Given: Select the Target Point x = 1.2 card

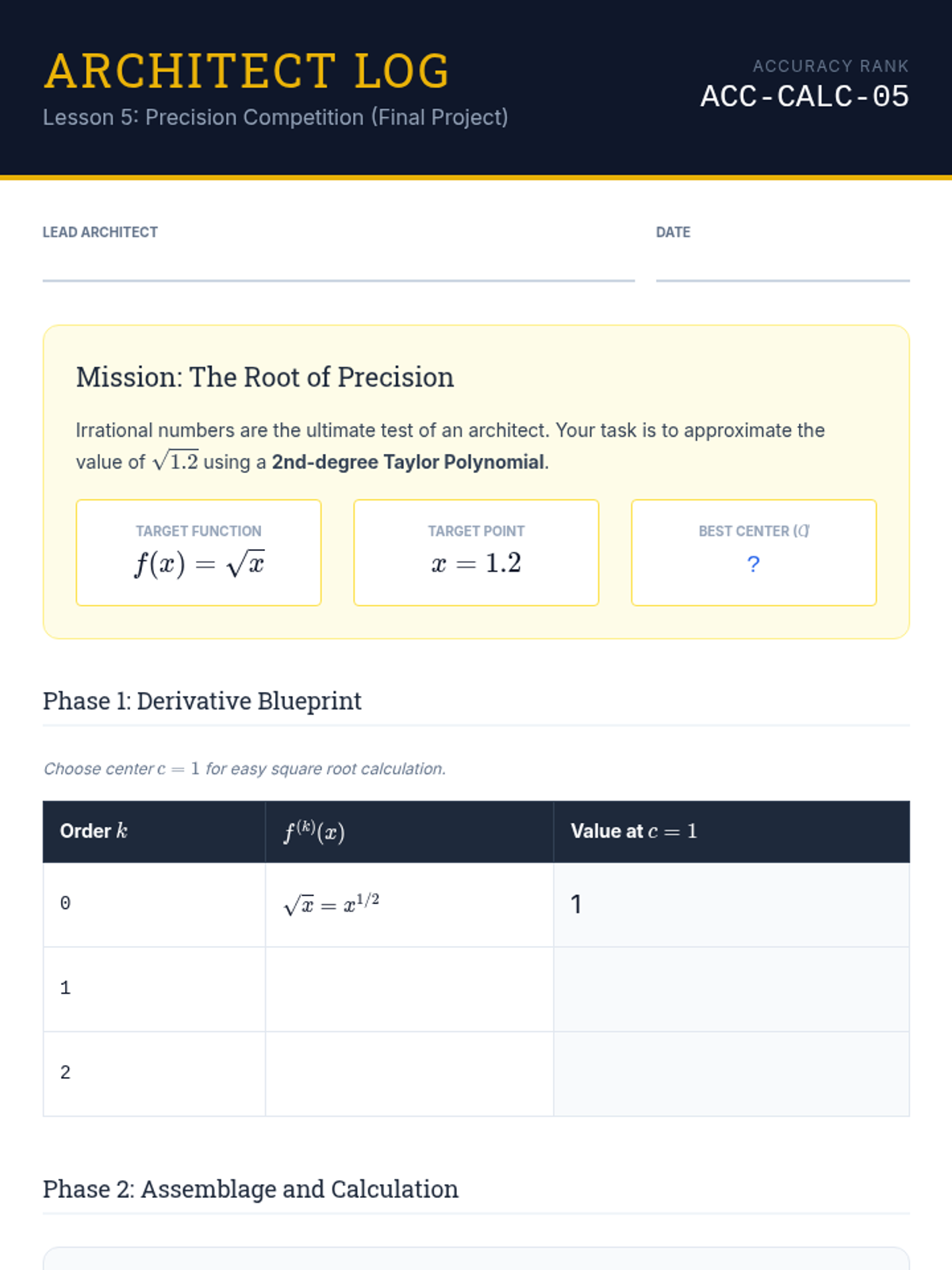Looking at the screenshot, I should point(476,552).
